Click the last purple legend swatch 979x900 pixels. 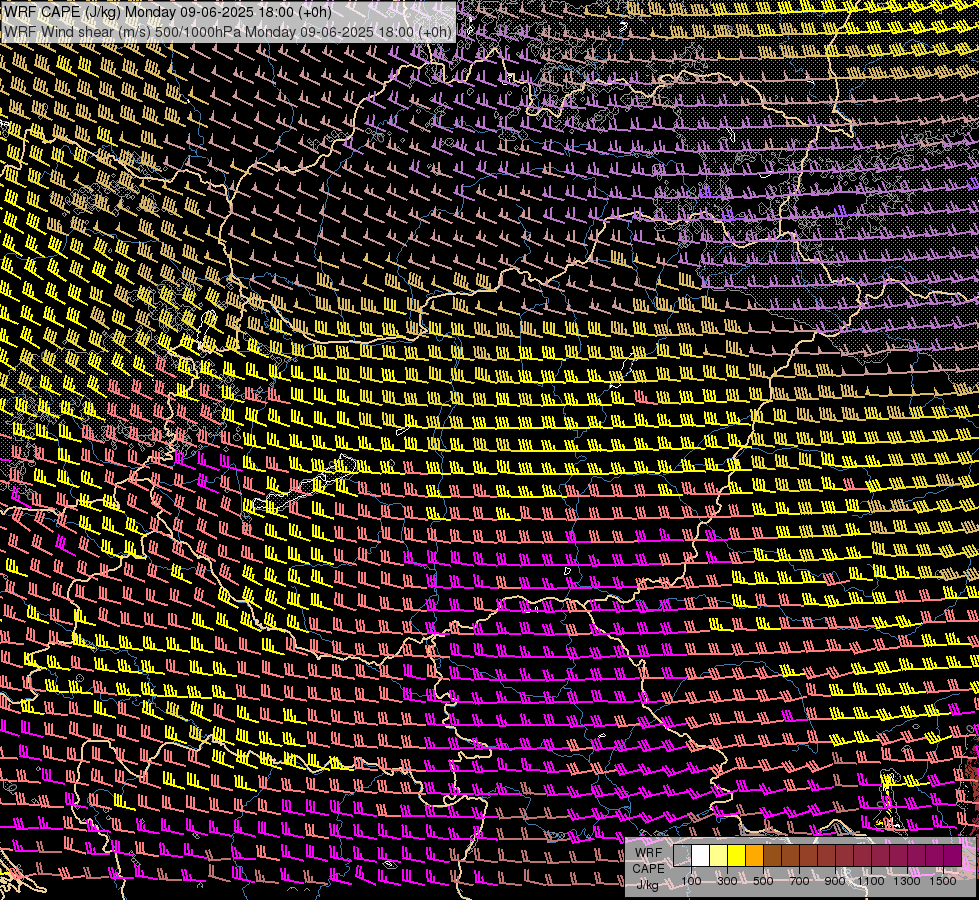tap(953, 856)
